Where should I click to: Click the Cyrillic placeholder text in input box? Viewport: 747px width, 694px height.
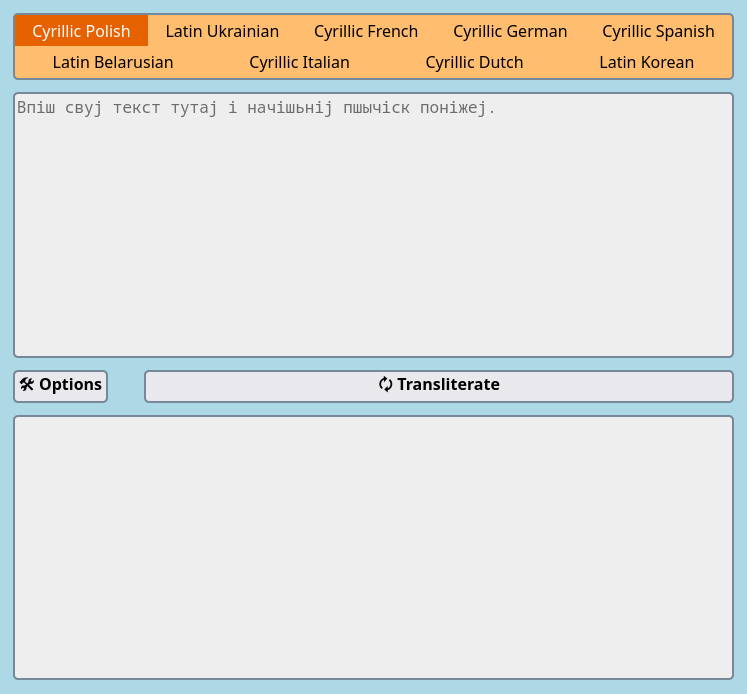click(x=256, y=108)
